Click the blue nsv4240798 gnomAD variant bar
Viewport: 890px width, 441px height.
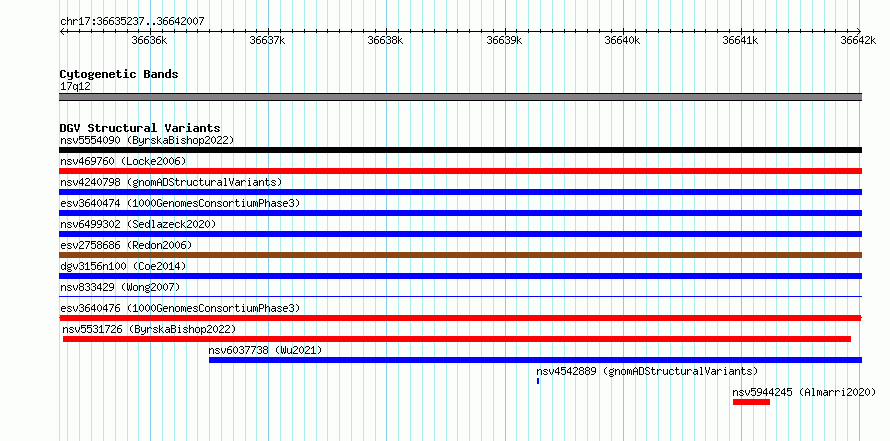click(460, 192)
